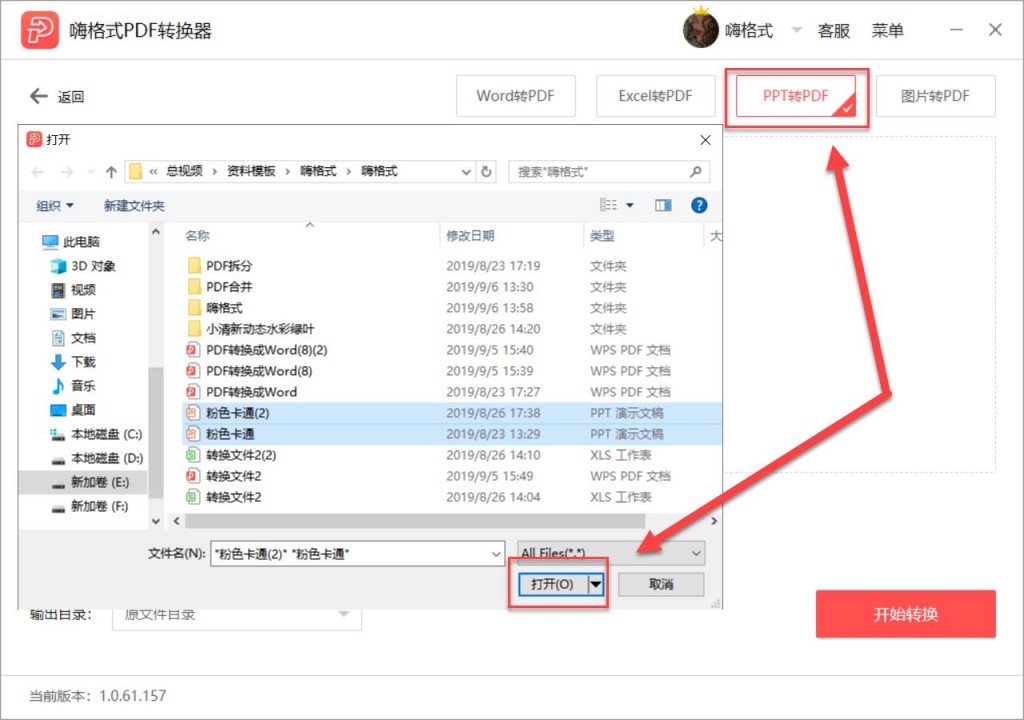Click the dialog forward navigation arrow

(x=67, y=172)
